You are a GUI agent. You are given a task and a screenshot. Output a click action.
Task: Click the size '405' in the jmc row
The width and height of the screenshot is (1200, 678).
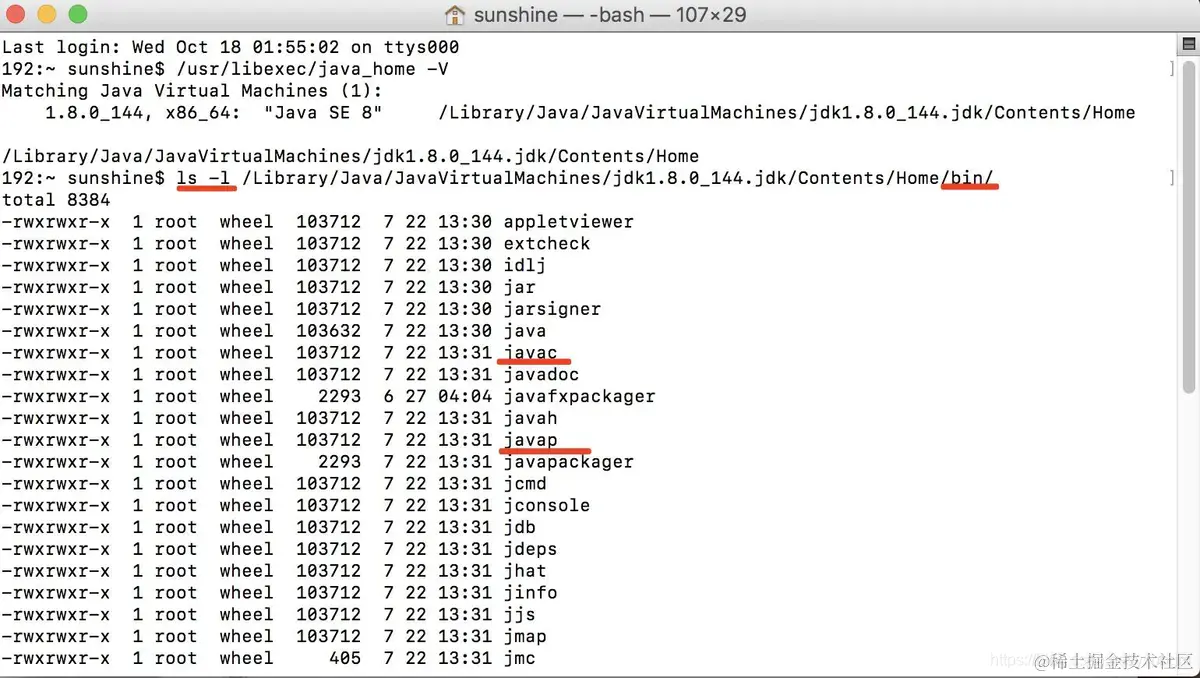coord(345,659)
